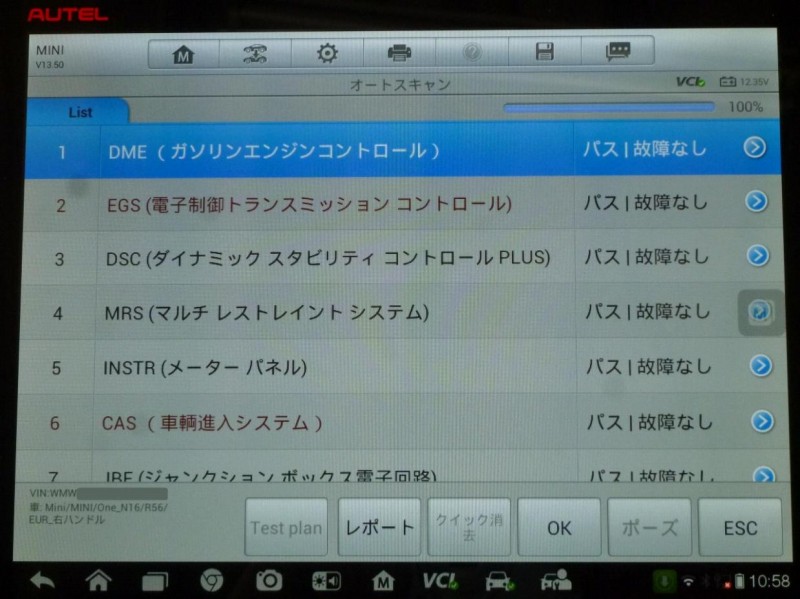Open details arrow for DSC row
Viewport: 800px width, 599px height.
(x=758, y=256)
